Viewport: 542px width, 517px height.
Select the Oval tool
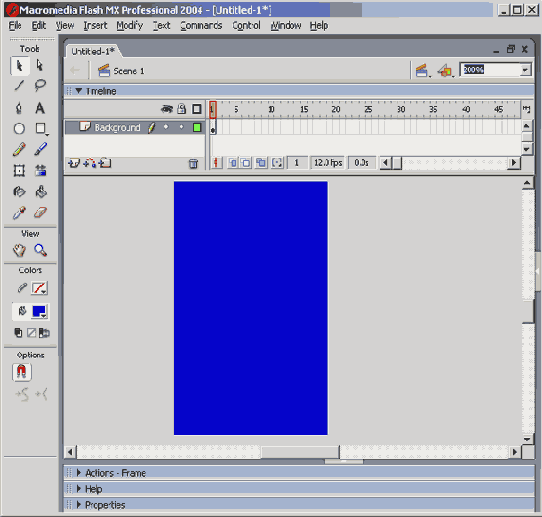(19, 129)
